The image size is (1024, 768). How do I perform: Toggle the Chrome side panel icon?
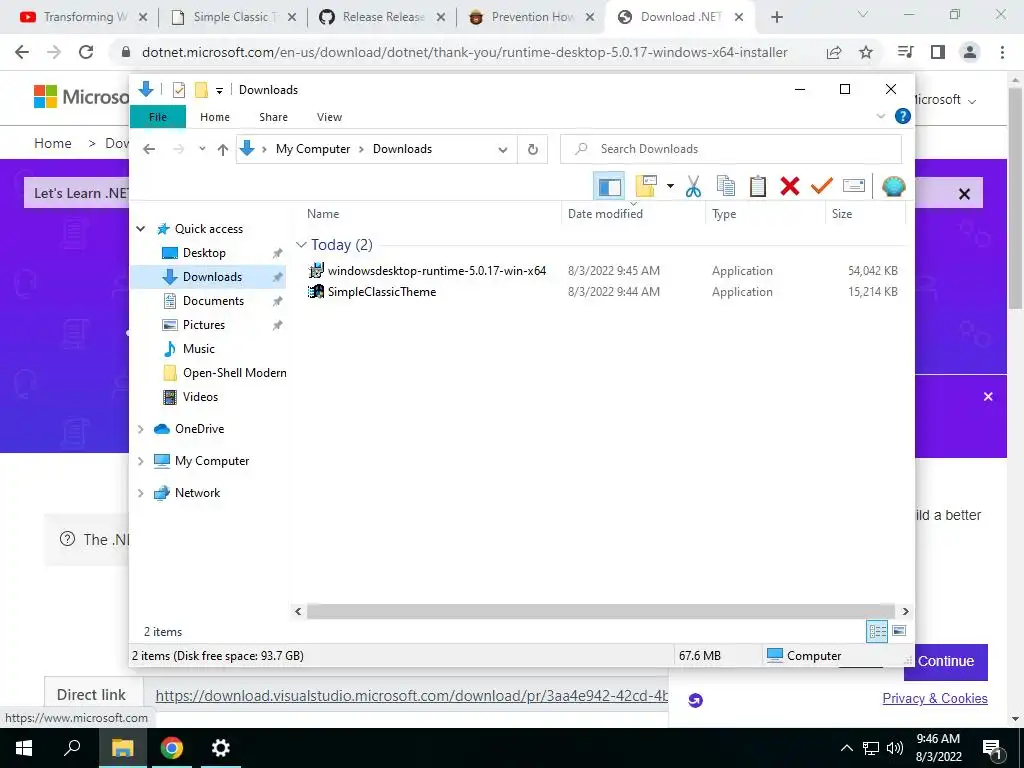point(938,52)
